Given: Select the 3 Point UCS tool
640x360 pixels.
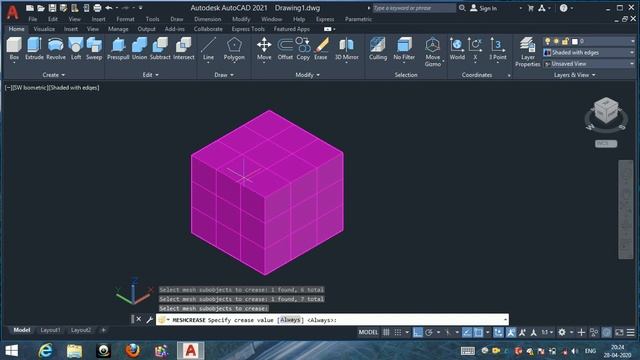Looking at the screenshot, I should pos(498,49).
